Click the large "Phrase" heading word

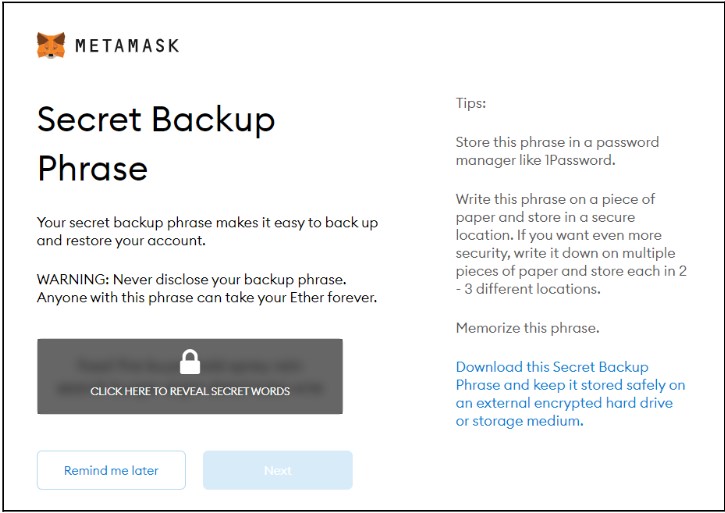(92, 167)
